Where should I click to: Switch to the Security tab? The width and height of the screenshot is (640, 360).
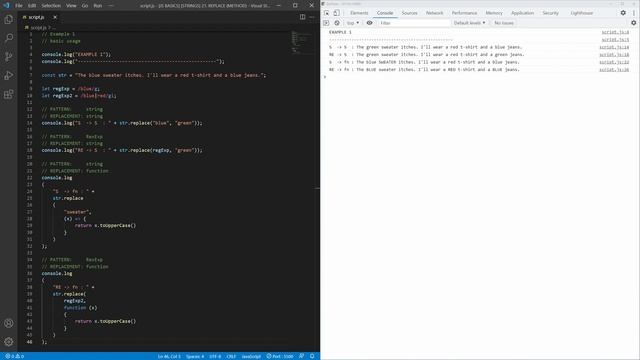[550, 13]
